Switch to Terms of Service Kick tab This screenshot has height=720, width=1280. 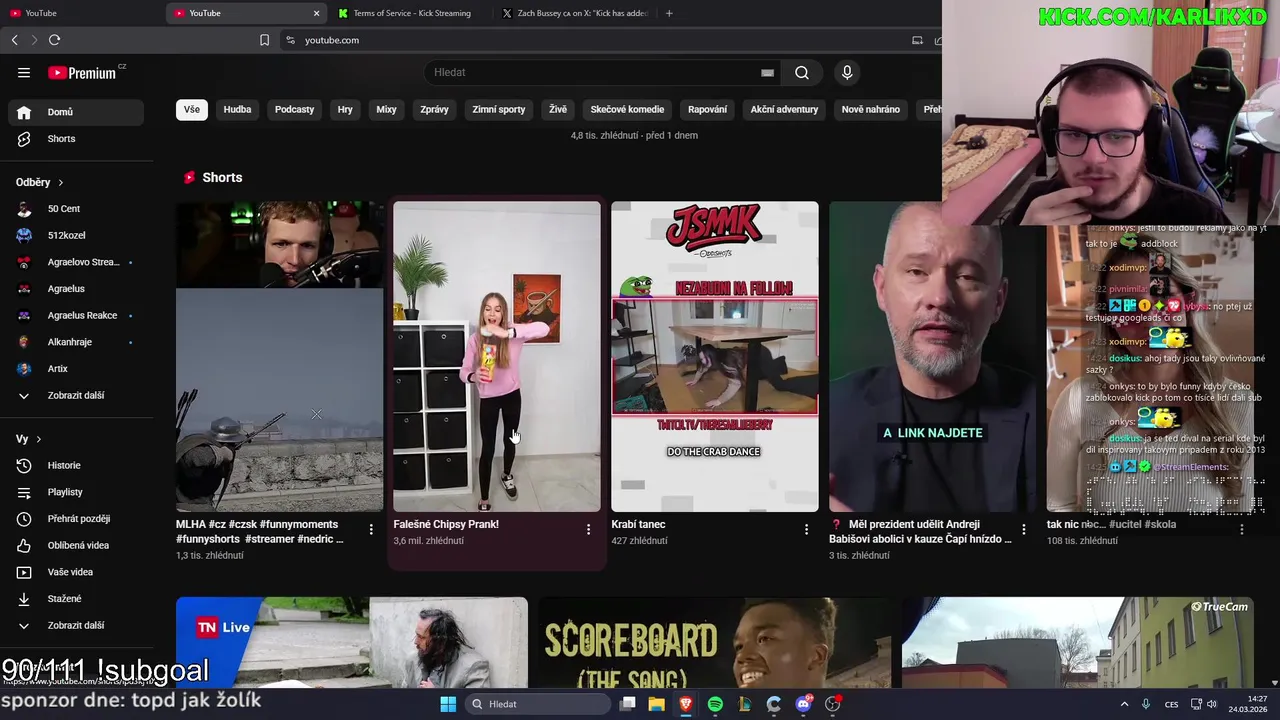[x=411, y=13]
